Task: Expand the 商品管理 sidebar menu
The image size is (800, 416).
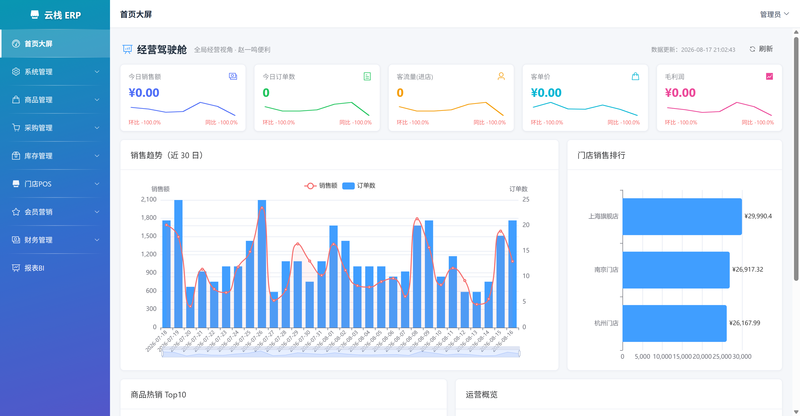Action: (55, 100)
